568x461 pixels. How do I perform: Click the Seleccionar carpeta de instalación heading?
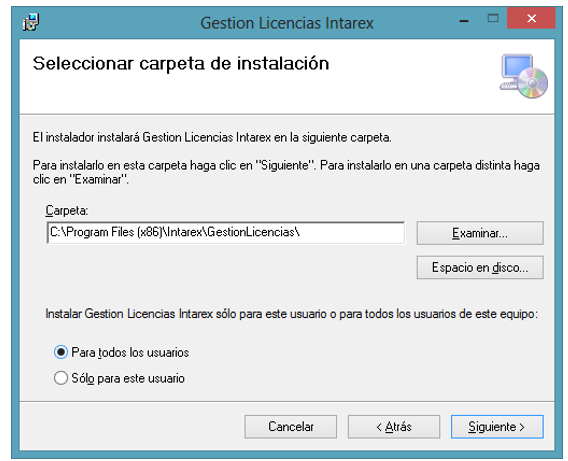tap(181, 63)
